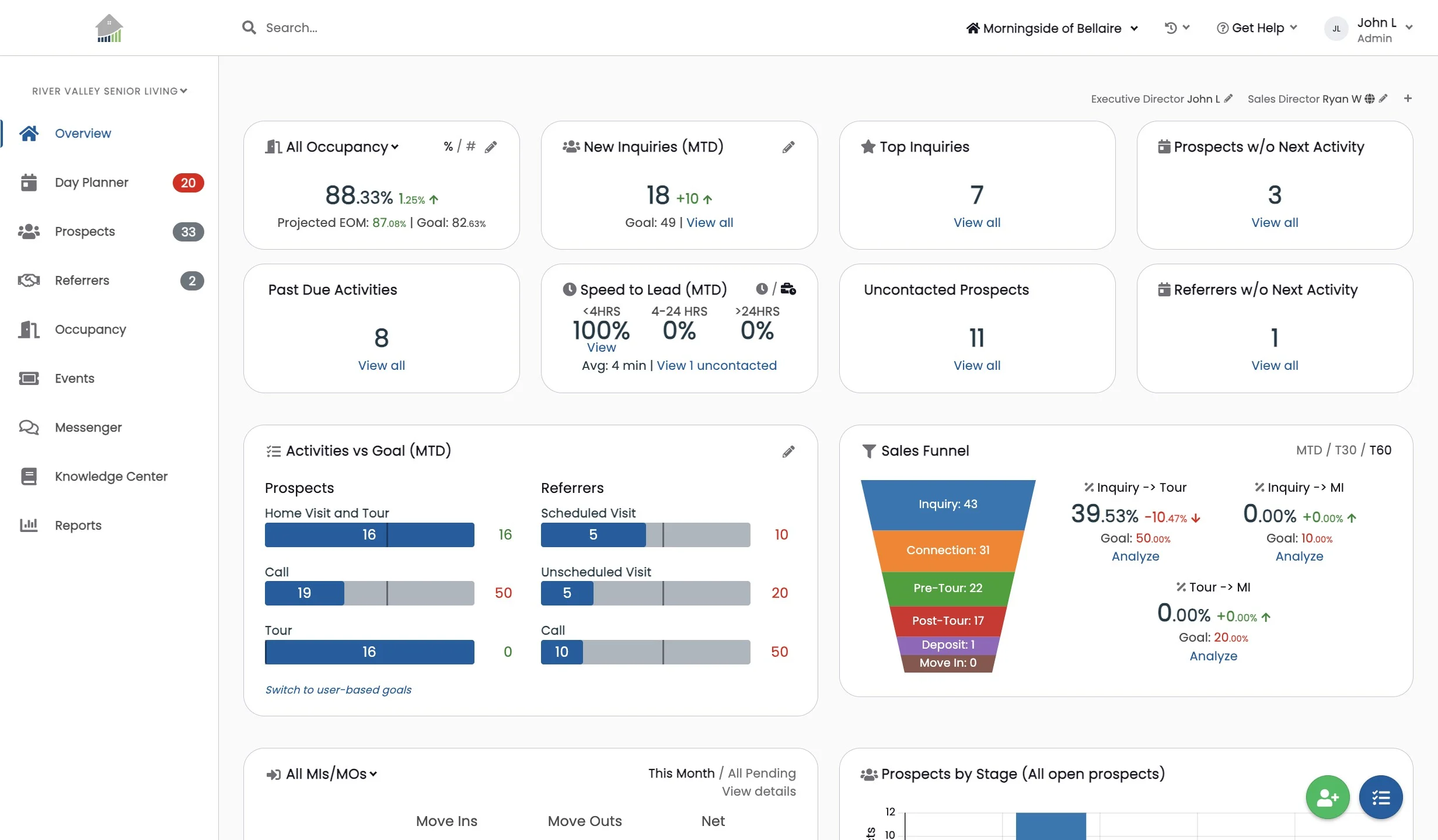Toggle MIs/MOs view to All Pending
This screenshot has width=1438, height=840.
[x=762, y=773]
